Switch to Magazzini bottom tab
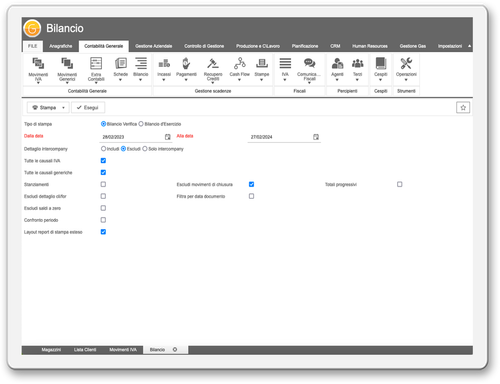500x384 pixels. tap(51, 350)
